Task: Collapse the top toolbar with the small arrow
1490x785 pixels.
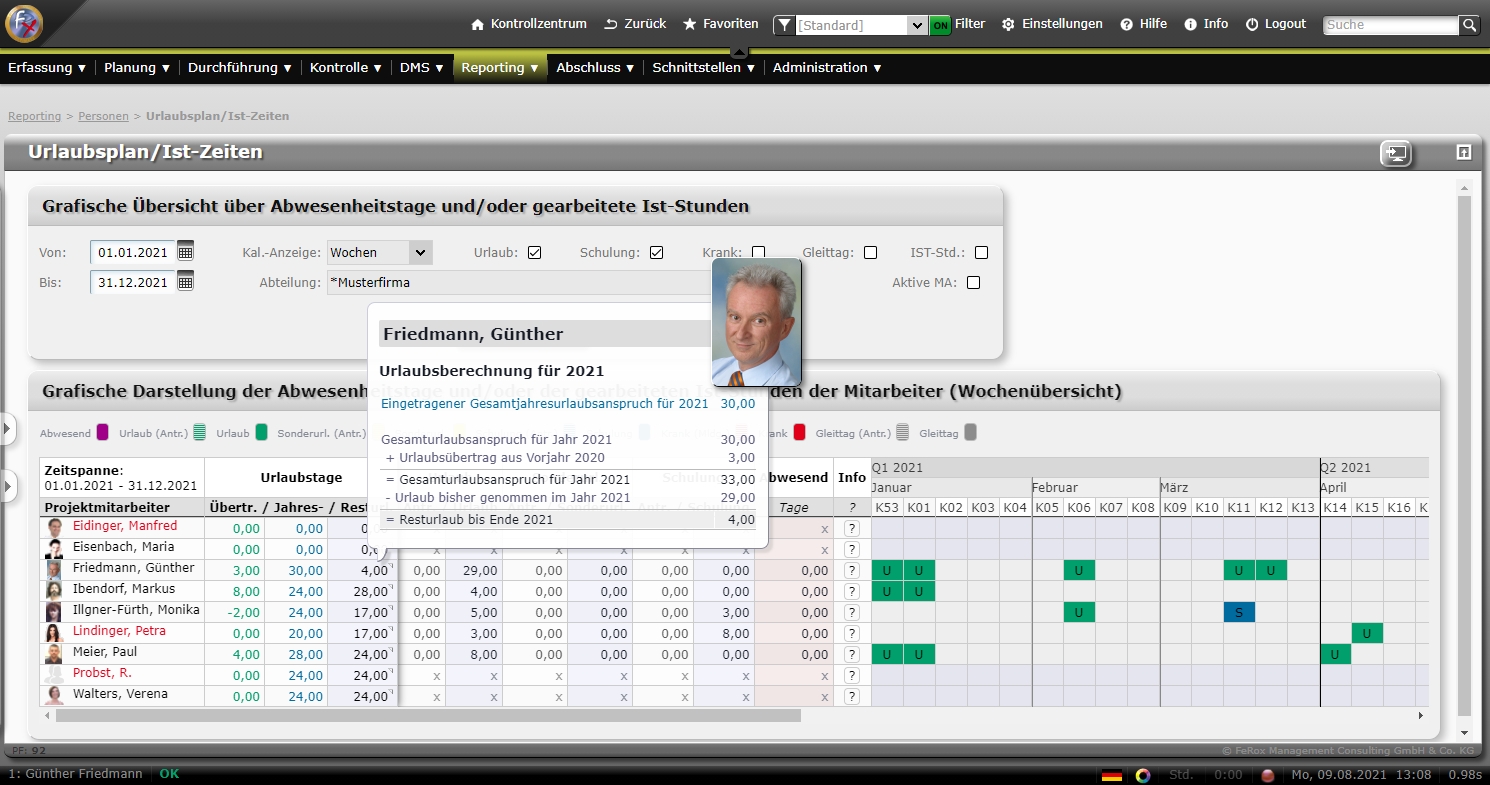Action: point(739,50)
